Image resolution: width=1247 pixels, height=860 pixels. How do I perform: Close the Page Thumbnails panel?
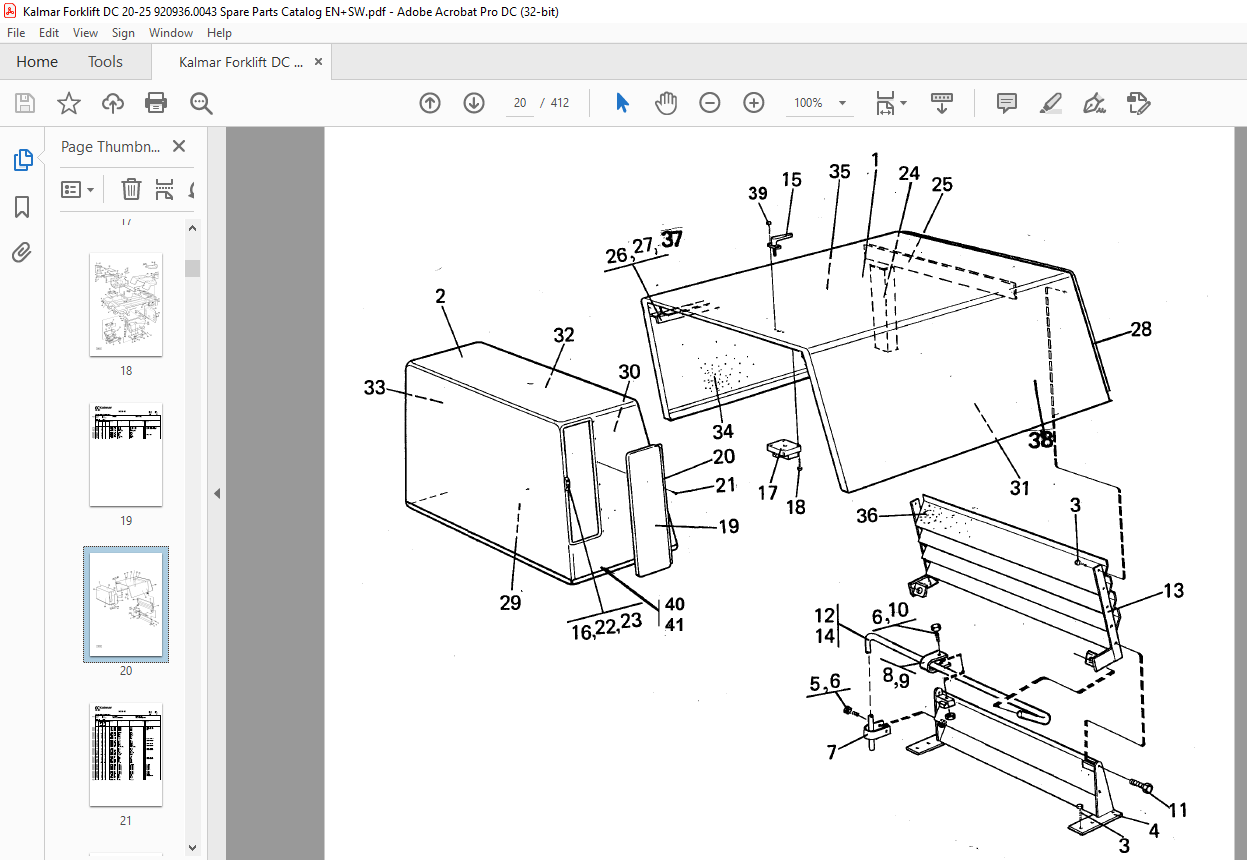[179, 146]
